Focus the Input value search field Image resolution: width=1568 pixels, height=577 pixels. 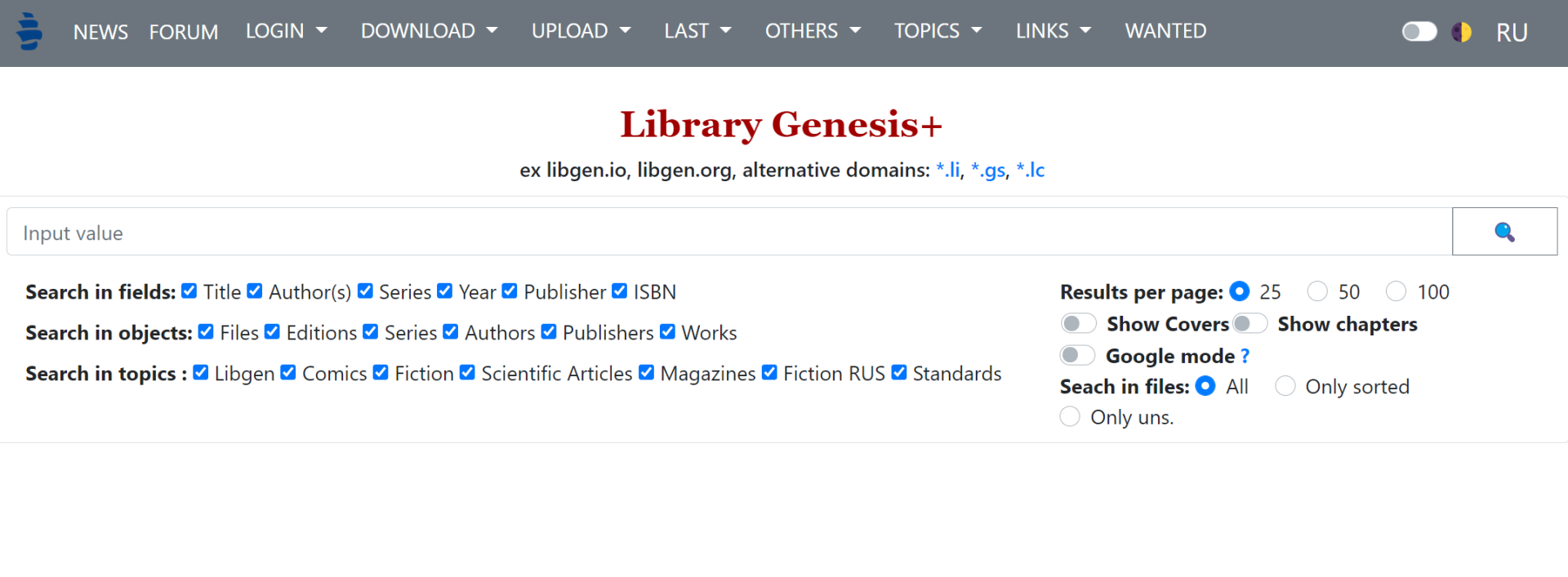click(x=729, y=232)
